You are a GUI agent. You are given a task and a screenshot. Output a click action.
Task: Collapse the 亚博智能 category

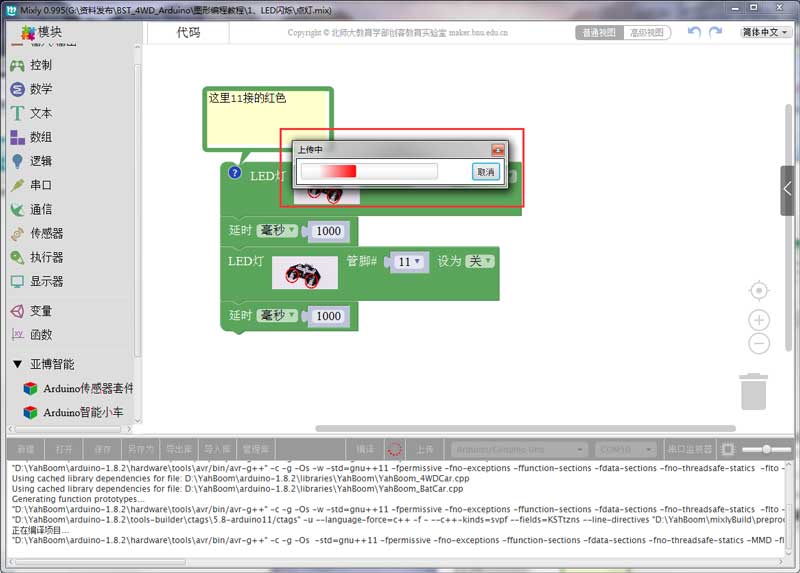18,364
